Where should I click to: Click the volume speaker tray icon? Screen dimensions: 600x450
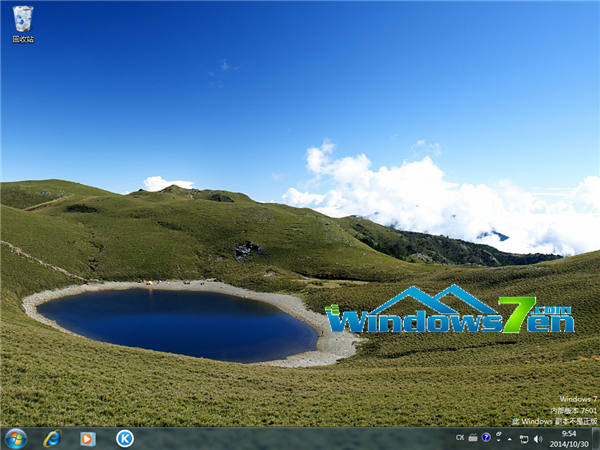click(x=537, y=438)
